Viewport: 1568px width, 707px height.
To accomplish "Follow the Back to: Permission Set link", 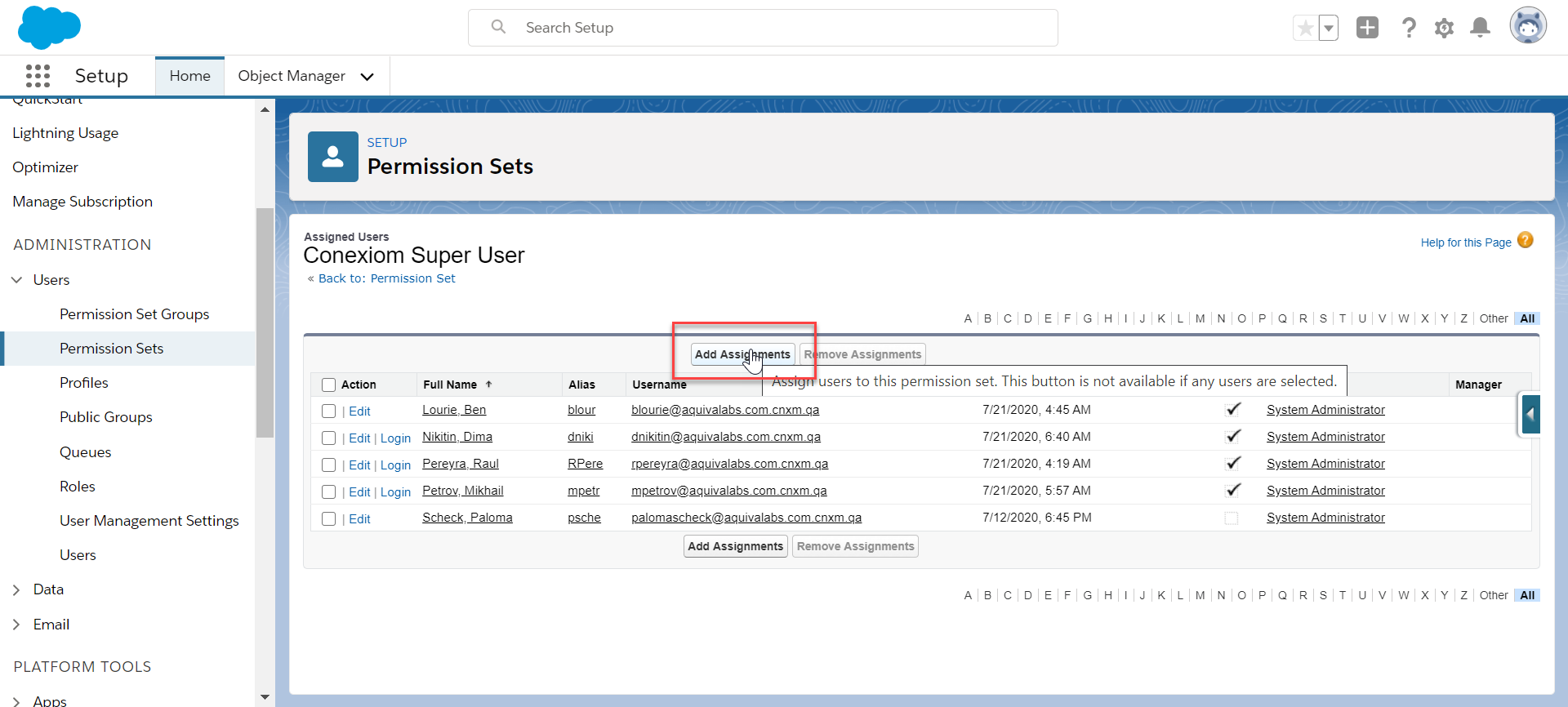I will (x=386, y=278).
